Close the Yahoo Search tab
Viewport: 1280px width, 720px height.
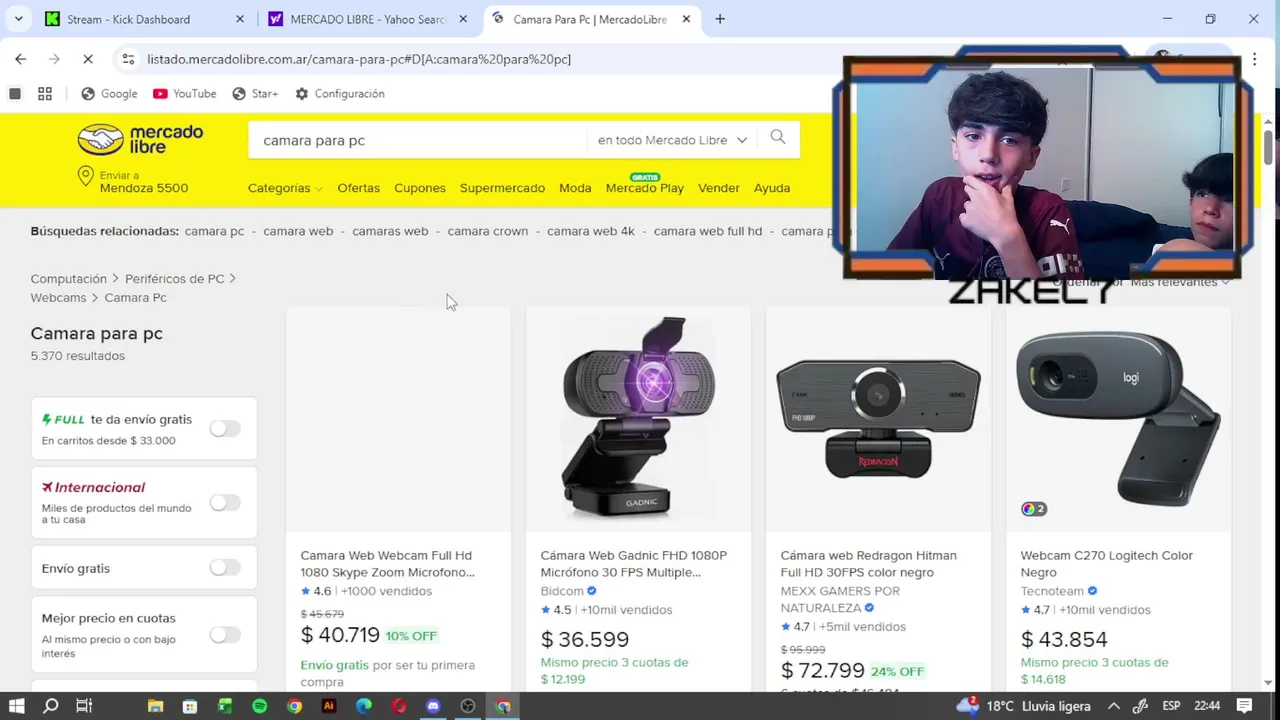(x=463, y=19)
